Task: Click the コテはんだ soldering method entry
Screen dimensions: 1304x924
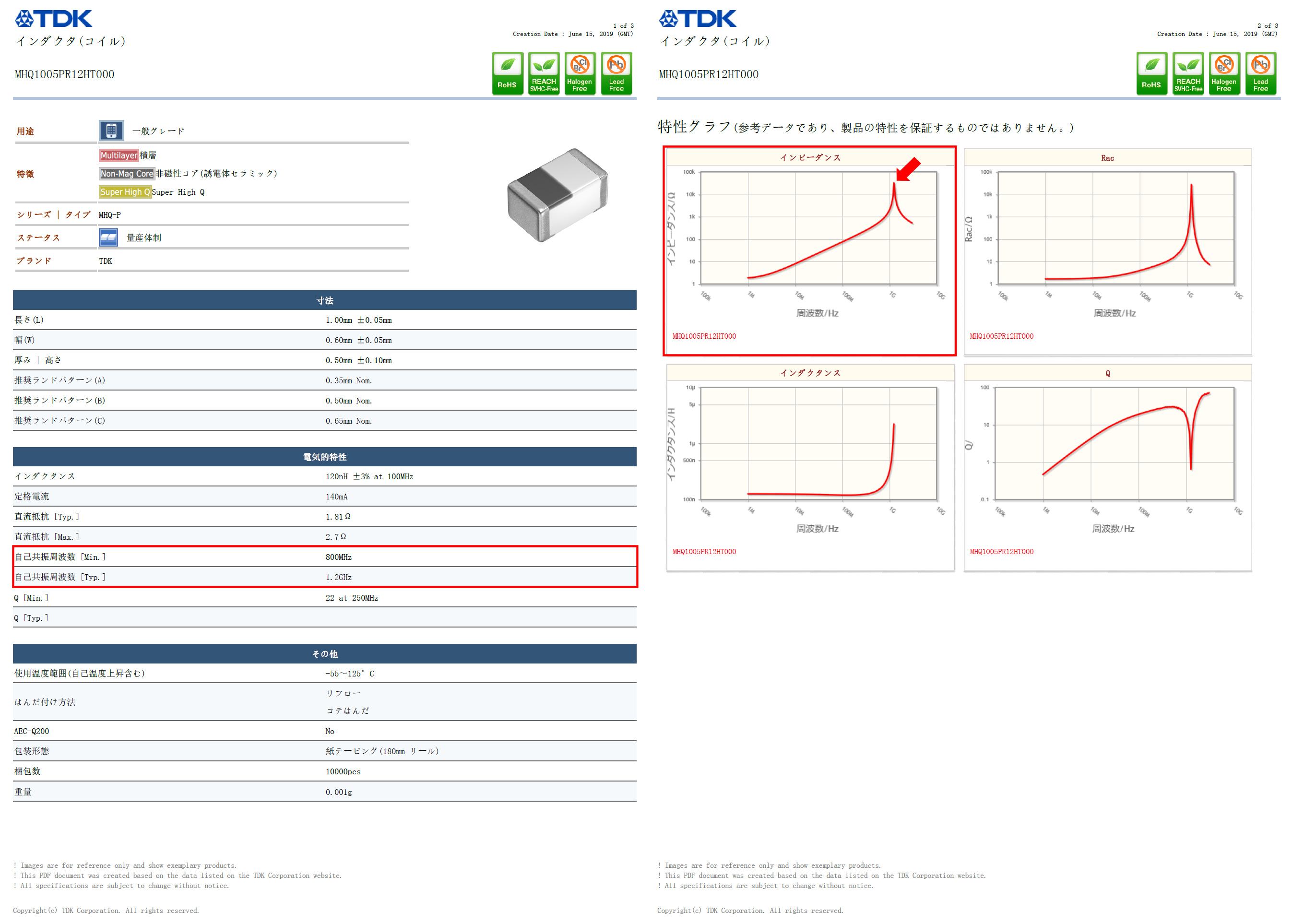Action: [x=348, y=711]
